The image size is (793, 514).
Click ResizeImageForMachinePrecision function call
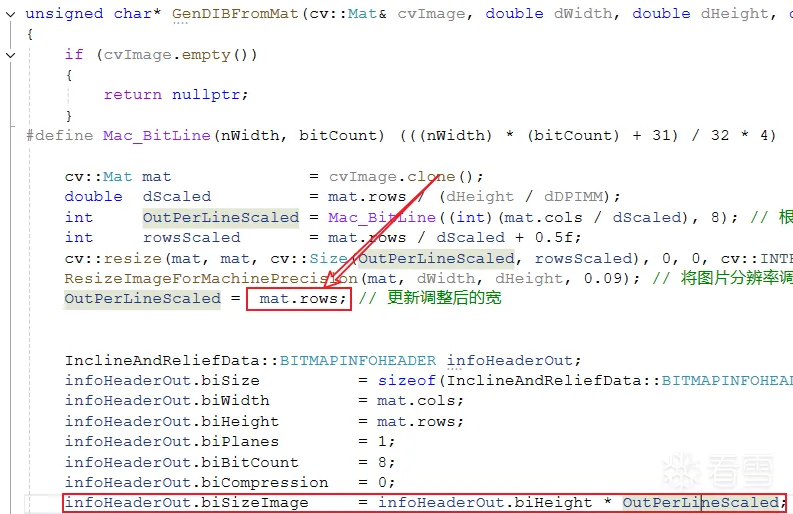[x=211, y=279]
